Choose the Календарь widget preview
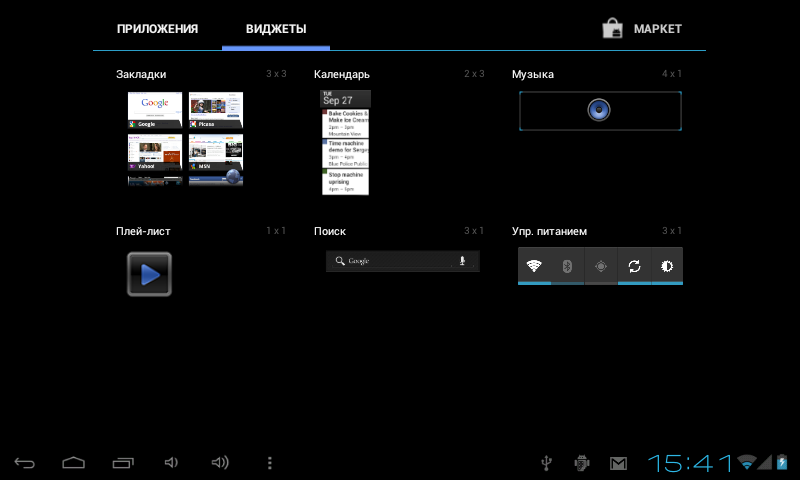Screen dimensions: 800x480 point(345,142)
